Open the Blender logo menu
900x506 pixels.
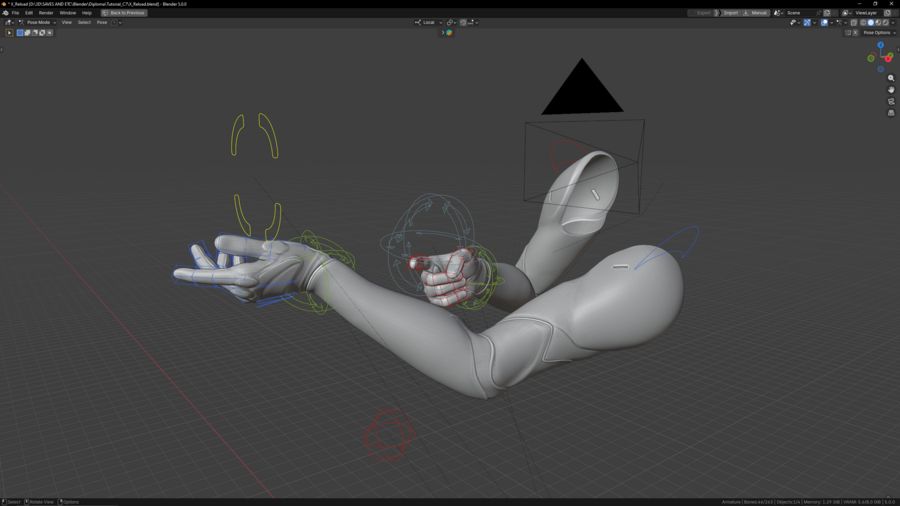click(6, 13)
